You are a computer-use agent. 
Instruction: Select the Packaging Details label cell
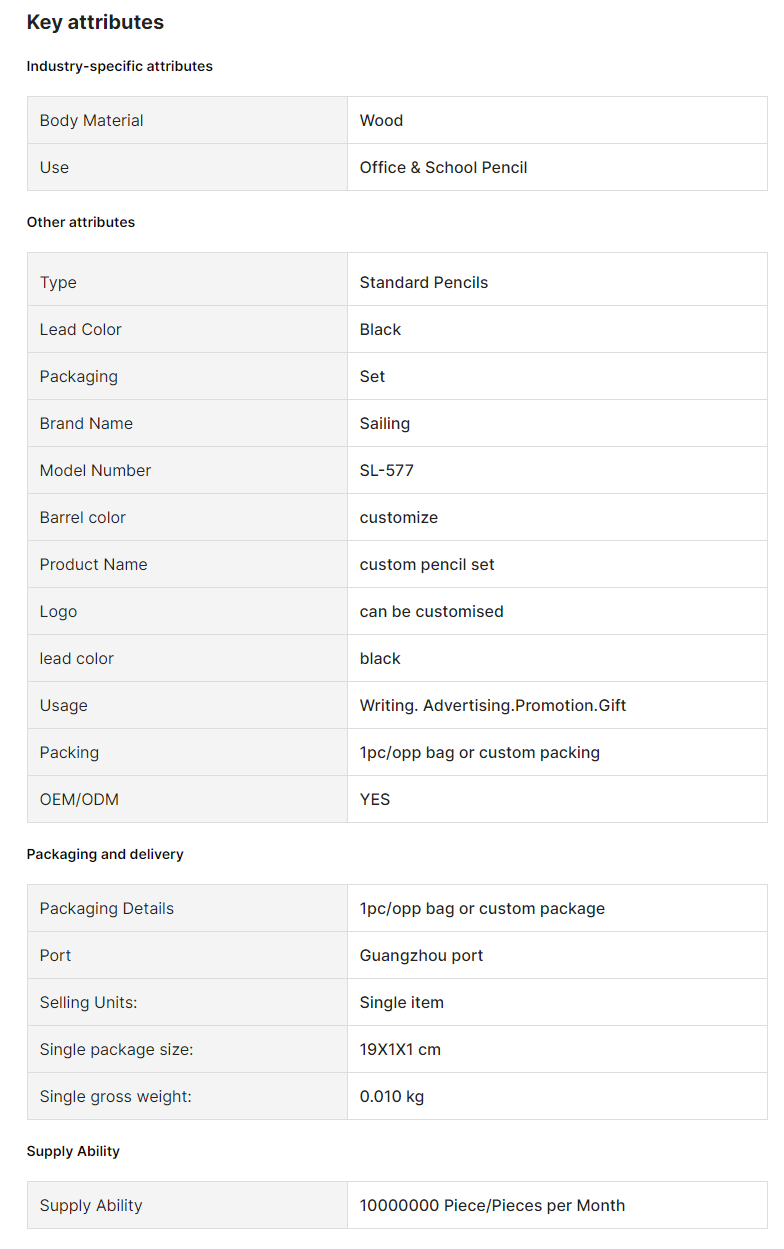click(187, 908)
